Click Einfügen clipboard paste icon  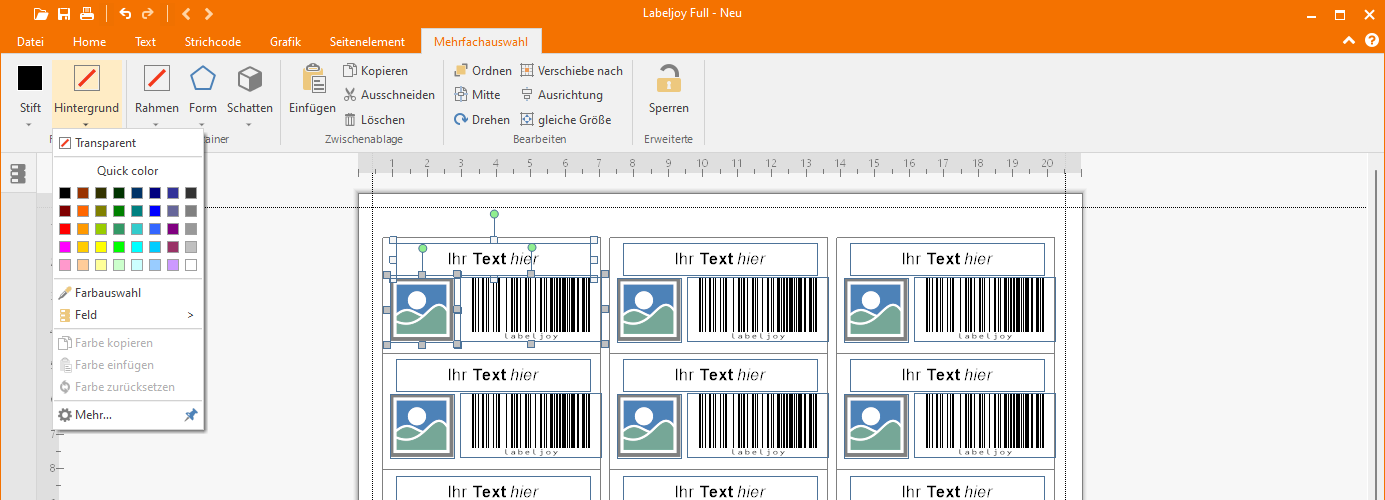click(313, 79)
